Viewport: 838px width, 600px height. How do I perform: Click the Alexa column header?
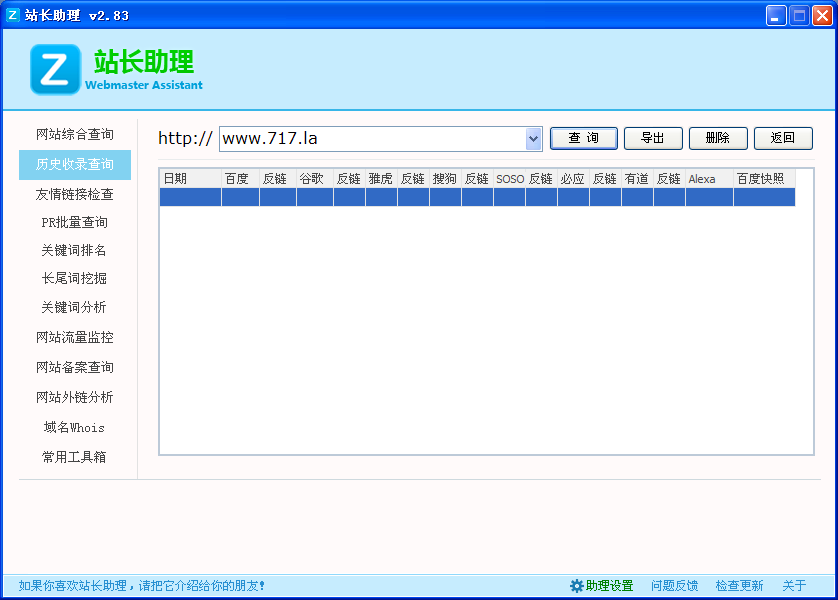[709, 178]
